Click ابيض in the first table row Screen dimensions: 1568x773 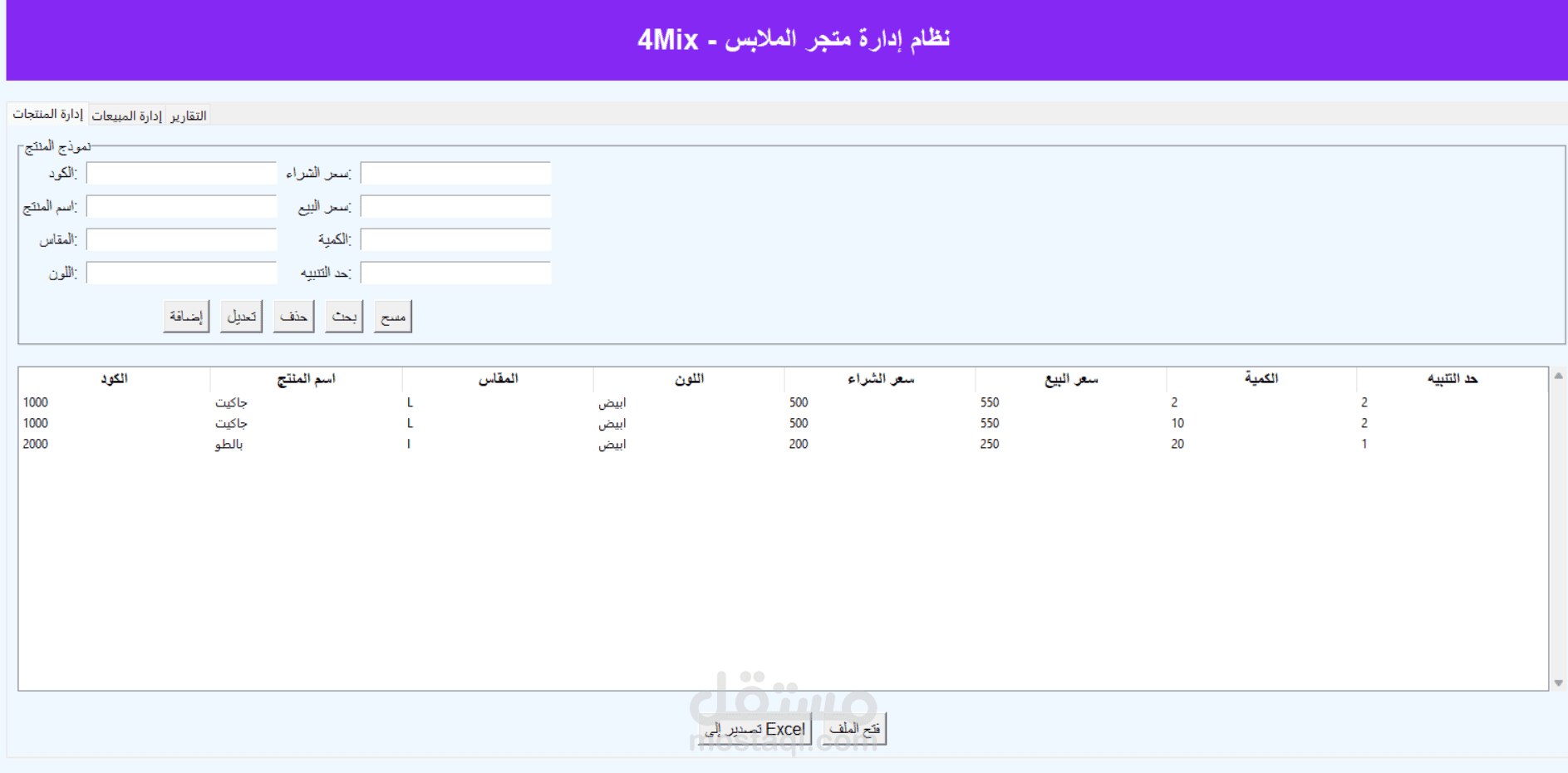click(612, 402)
